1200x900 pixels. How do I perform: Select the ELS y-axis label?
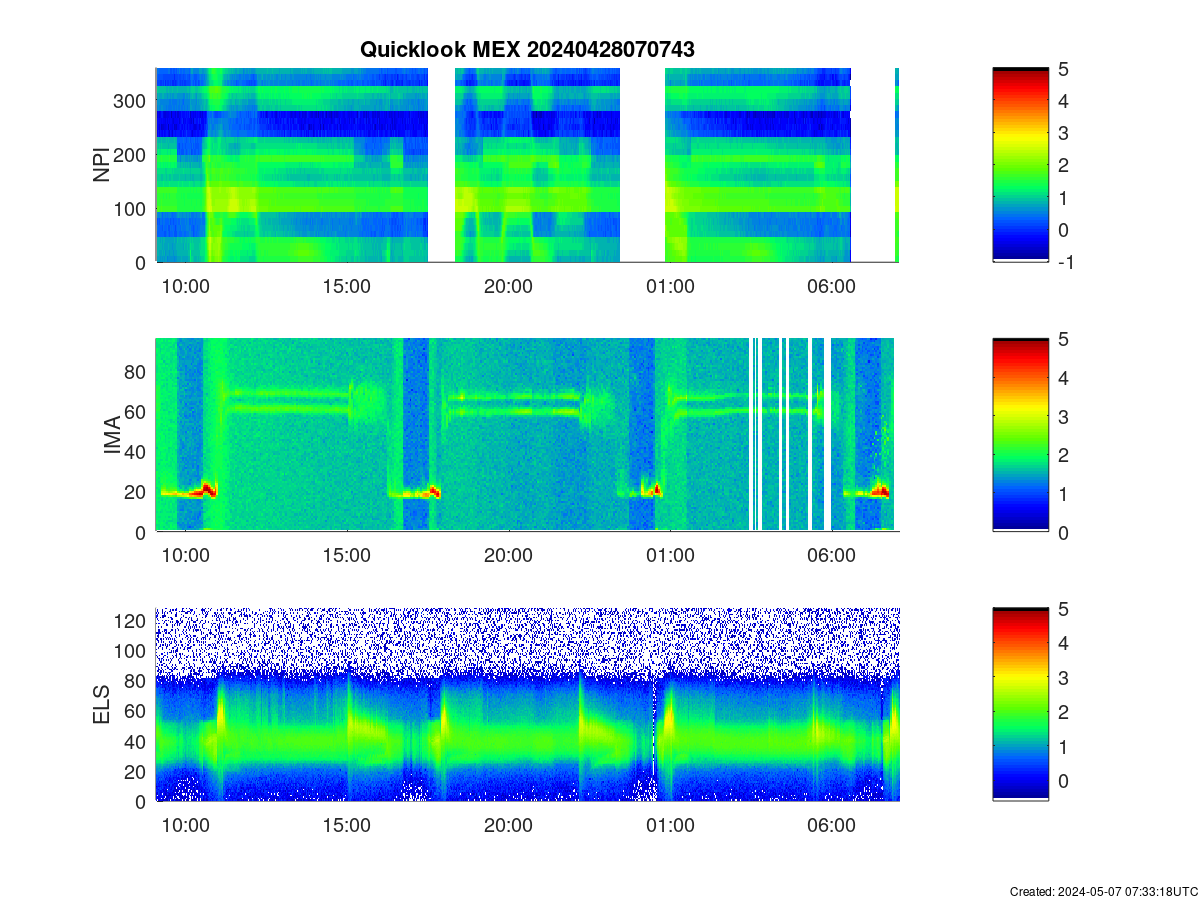click(x=101, y=704)
